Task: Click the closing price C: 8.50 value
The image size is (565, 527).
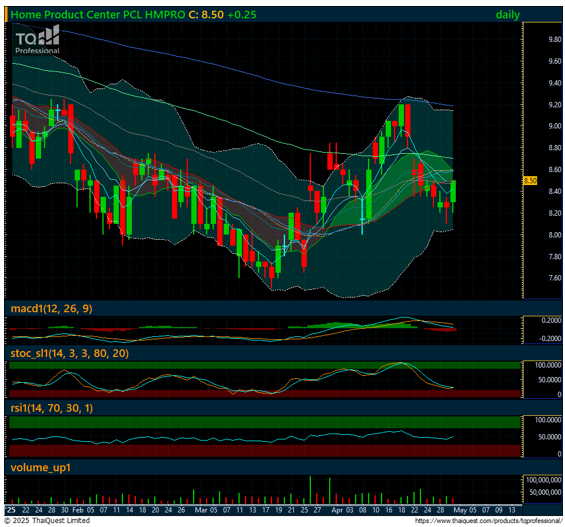Action: click(206, 15)
